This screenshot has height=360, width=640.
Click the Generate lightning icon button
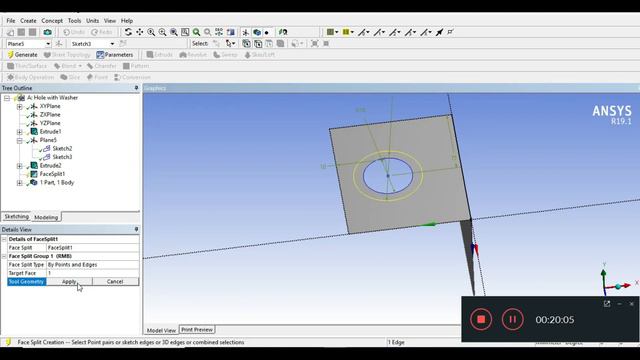click(x=22, y=55)
